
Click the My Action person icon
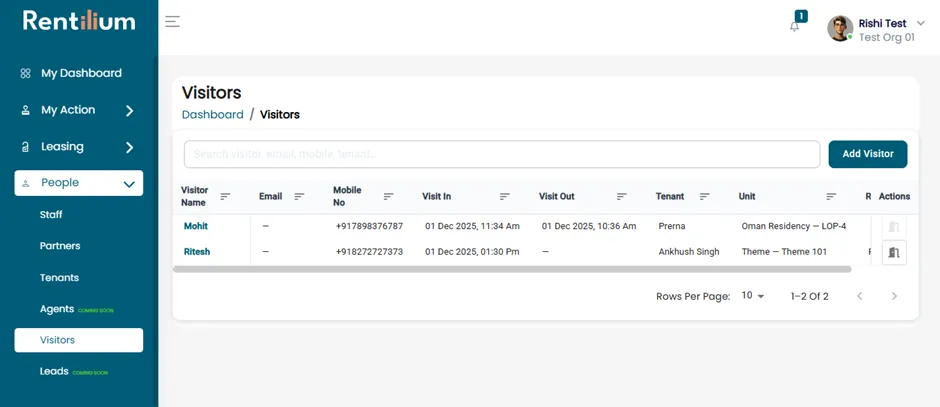25,110
